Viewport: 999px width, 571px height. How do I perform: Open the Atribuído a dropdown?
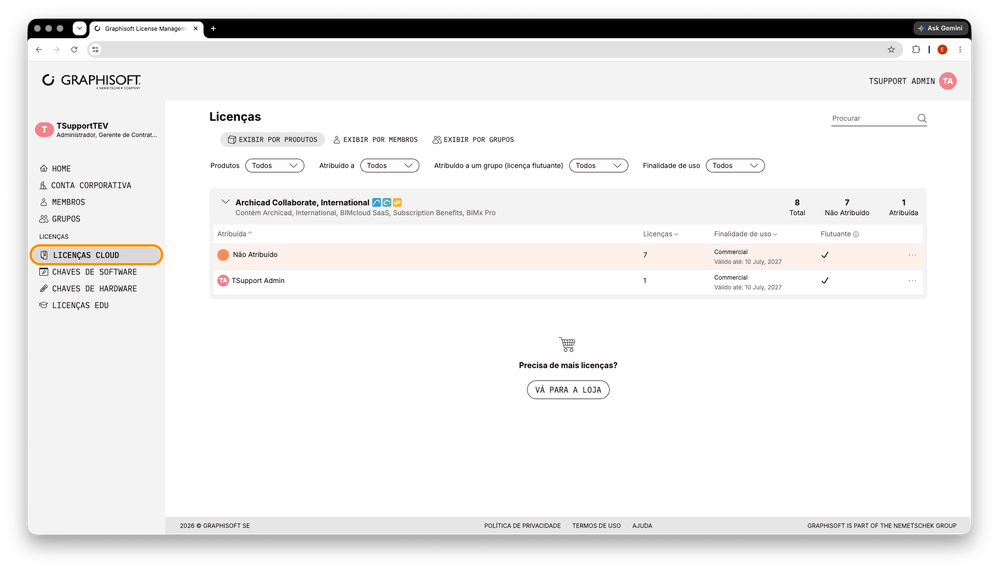pos(389,166)
